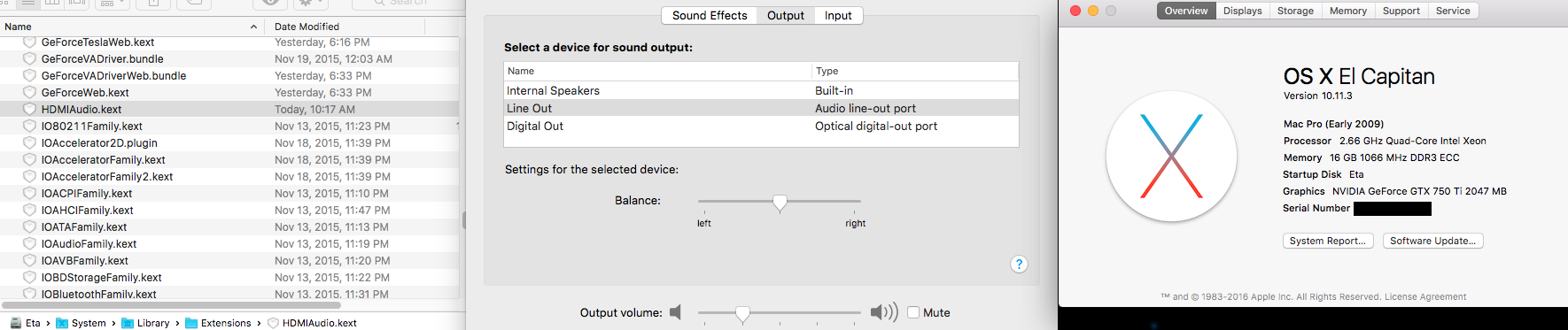This screenshot has width=1568, height=330.
Task: Open the Support tab
Action: pyautogui.click(x=1401, y=11)
